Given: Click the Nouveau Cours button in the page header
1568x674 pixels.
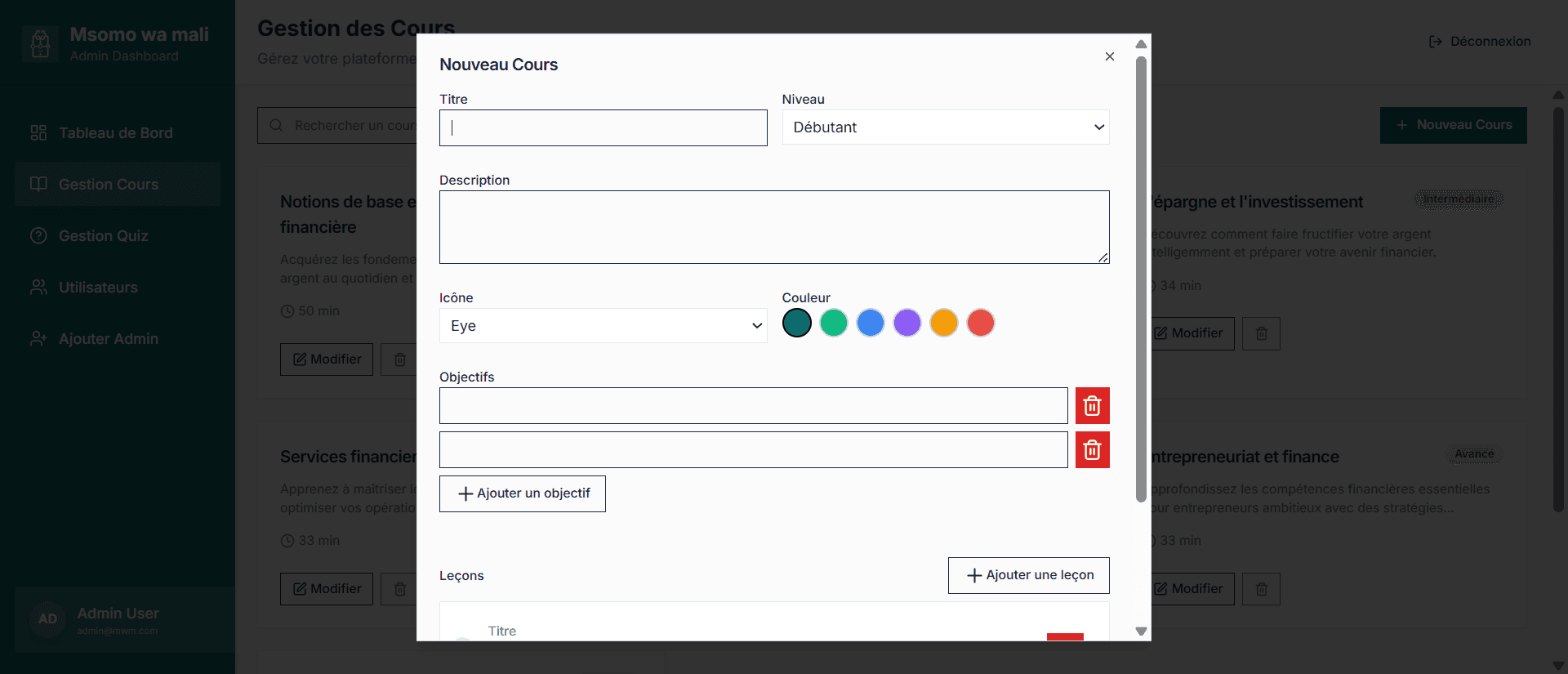Looking at the screenshot, I should (1454, 126).
